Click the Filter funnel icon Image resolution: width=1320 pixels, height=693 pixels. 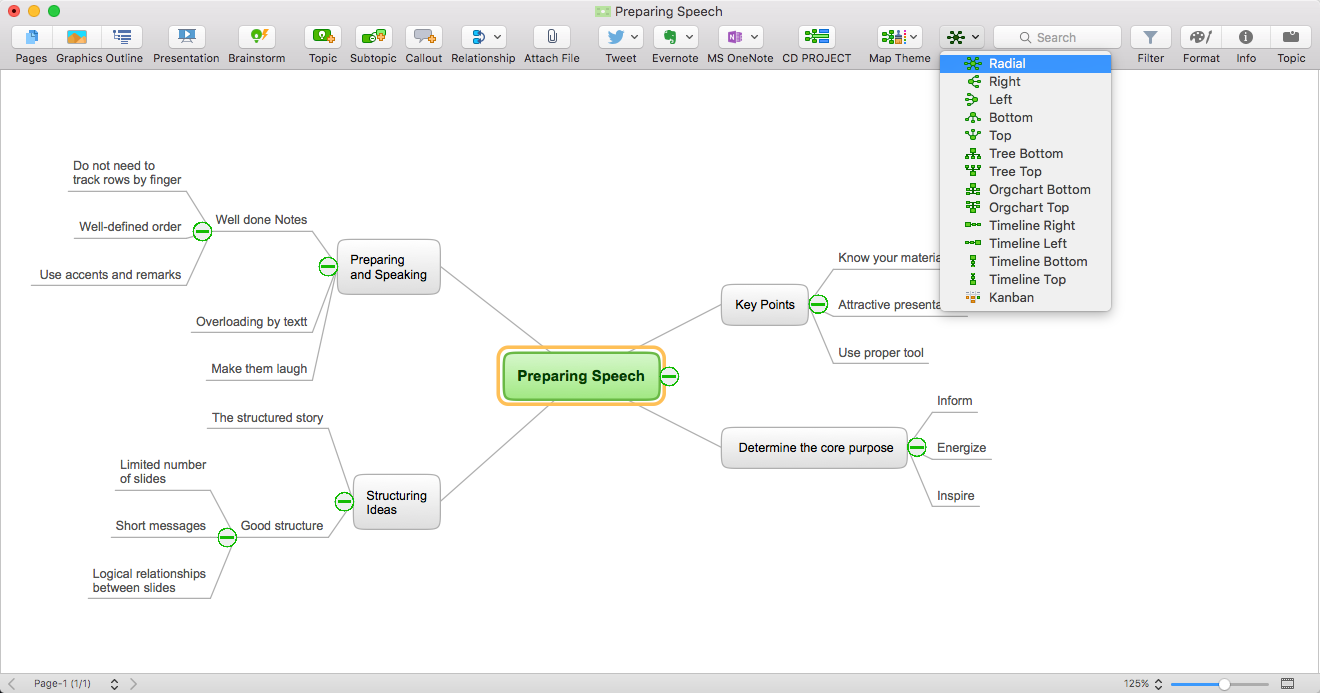(x=1151, y=37)
